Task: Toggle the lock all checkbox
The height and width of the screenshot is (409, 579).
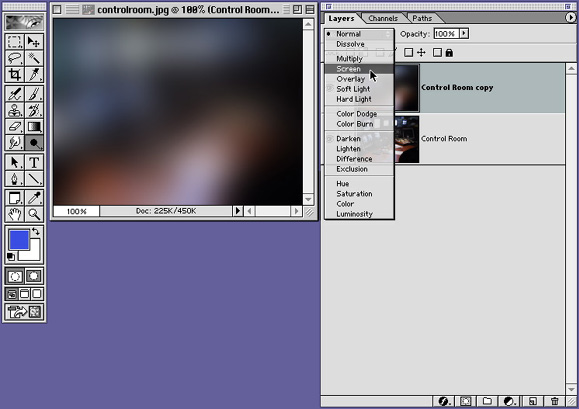Action: (x=437, y=53)
